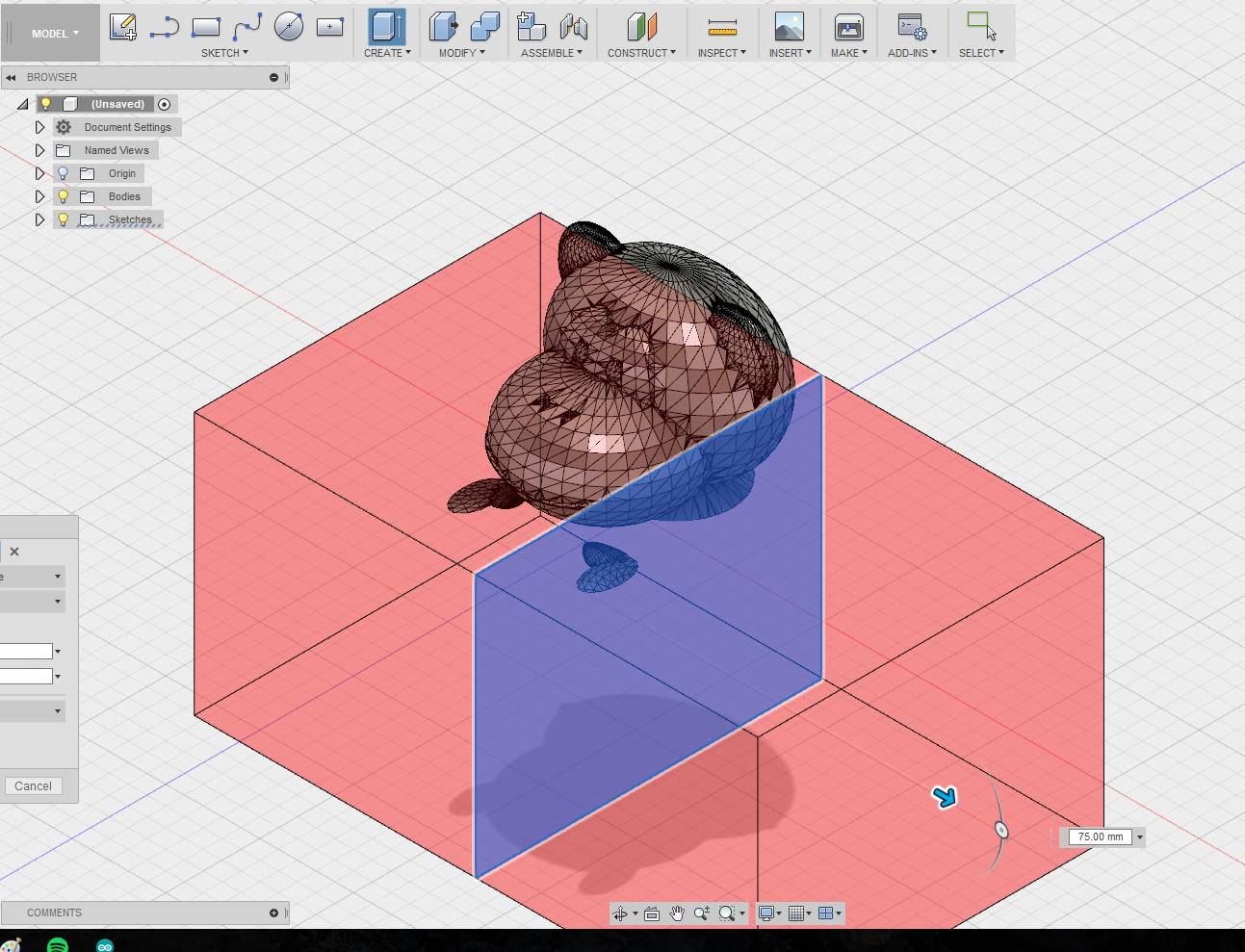This screenshot has height=952, width=1245.
Task: Expand Document Settings tree node
Action: coord(39,127)
